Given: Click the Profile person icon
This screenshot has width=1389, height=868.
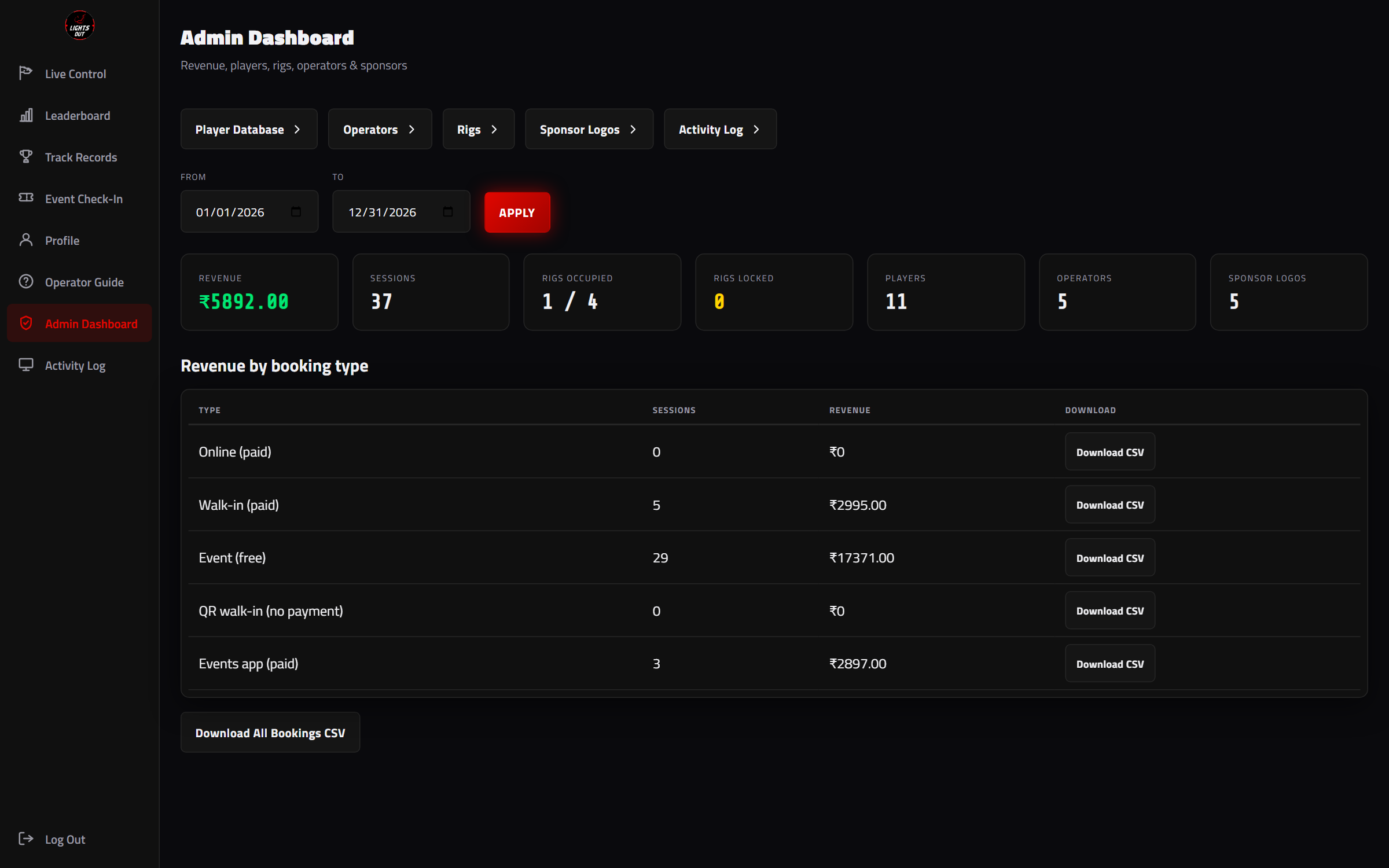Looking at the screenshot, I should pos(26,240).
